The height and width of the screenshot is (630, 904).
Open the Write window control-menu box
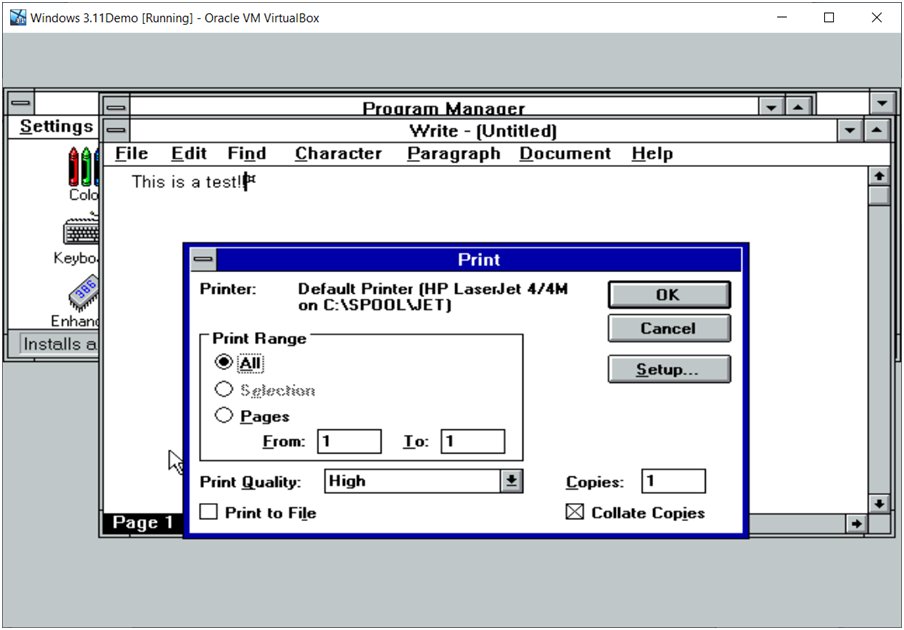point(116,130)
